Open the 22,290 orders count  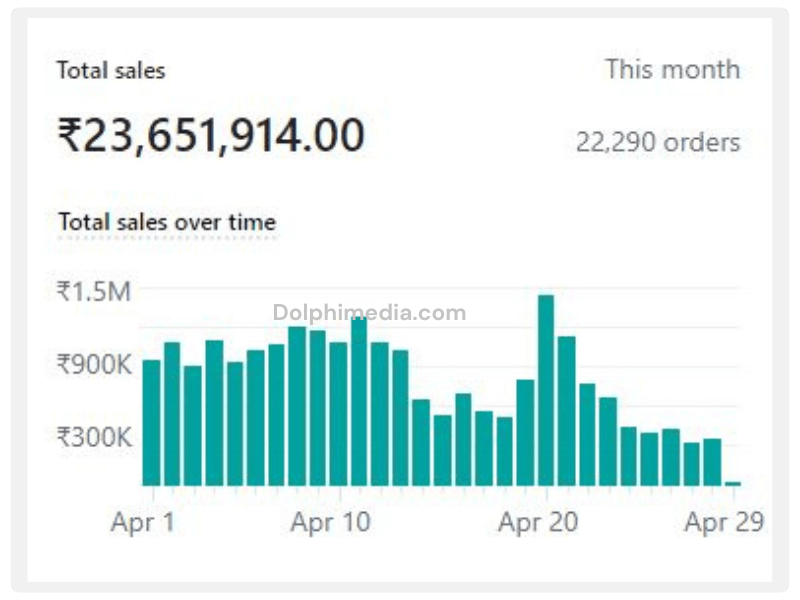pyautogui.click(x=658, y=142)
